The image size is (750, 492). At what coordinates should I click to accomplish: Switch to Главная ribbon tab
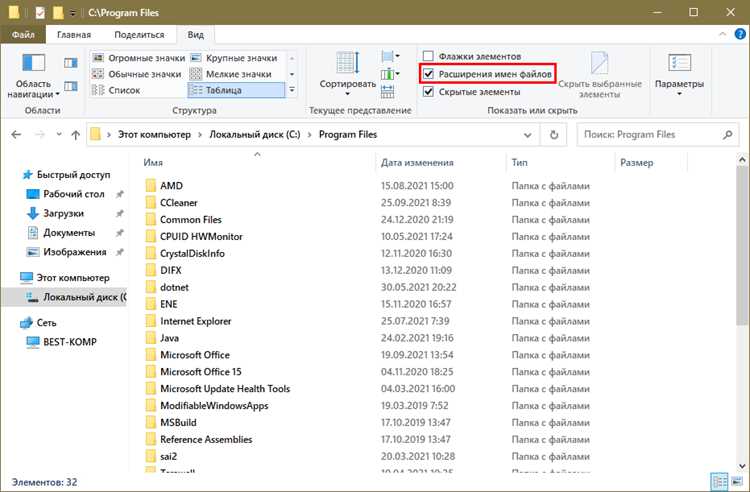point(74,34)
